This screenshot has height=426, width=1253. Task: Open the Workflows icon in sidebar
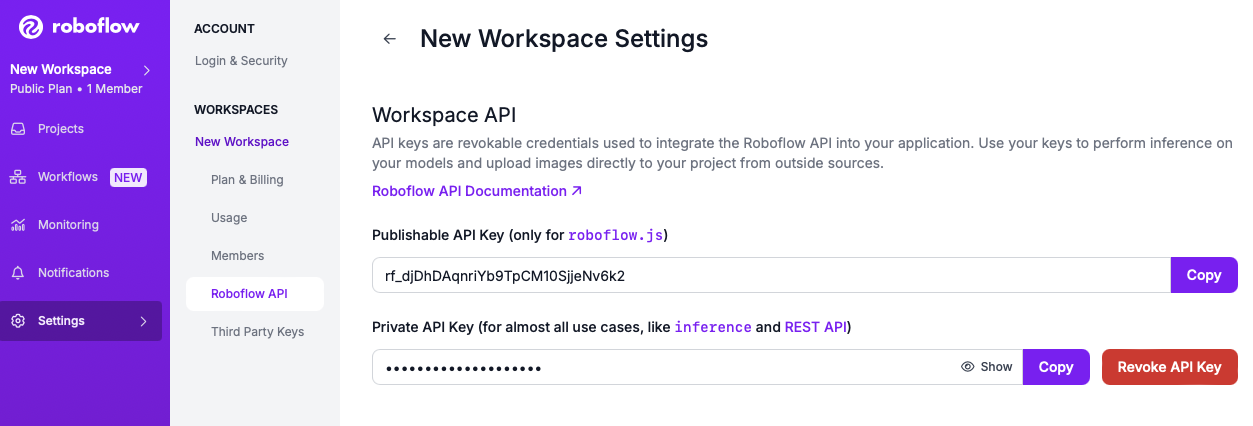point(18,177)
